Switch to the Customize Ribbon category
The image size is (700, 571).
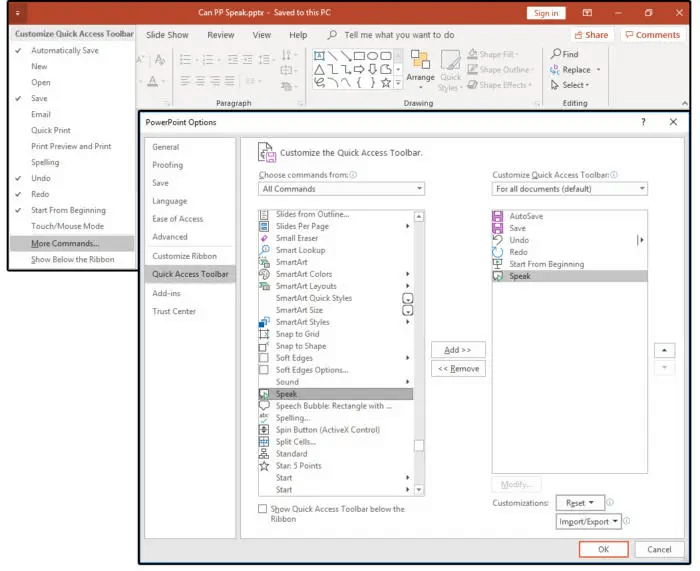pyautogui.click(x=184, y=256)
